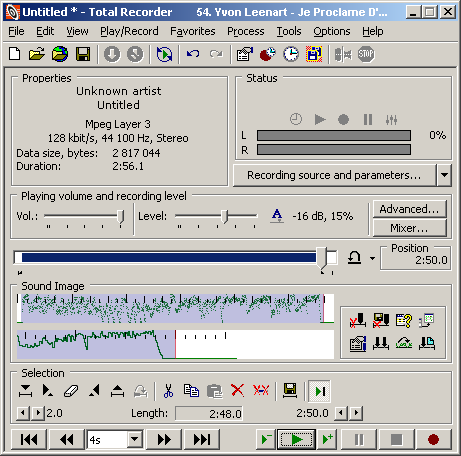This screenshot has width=461, height=456.
Task: Click the red ball with clock icon
Action: click(x=268, y=54)
